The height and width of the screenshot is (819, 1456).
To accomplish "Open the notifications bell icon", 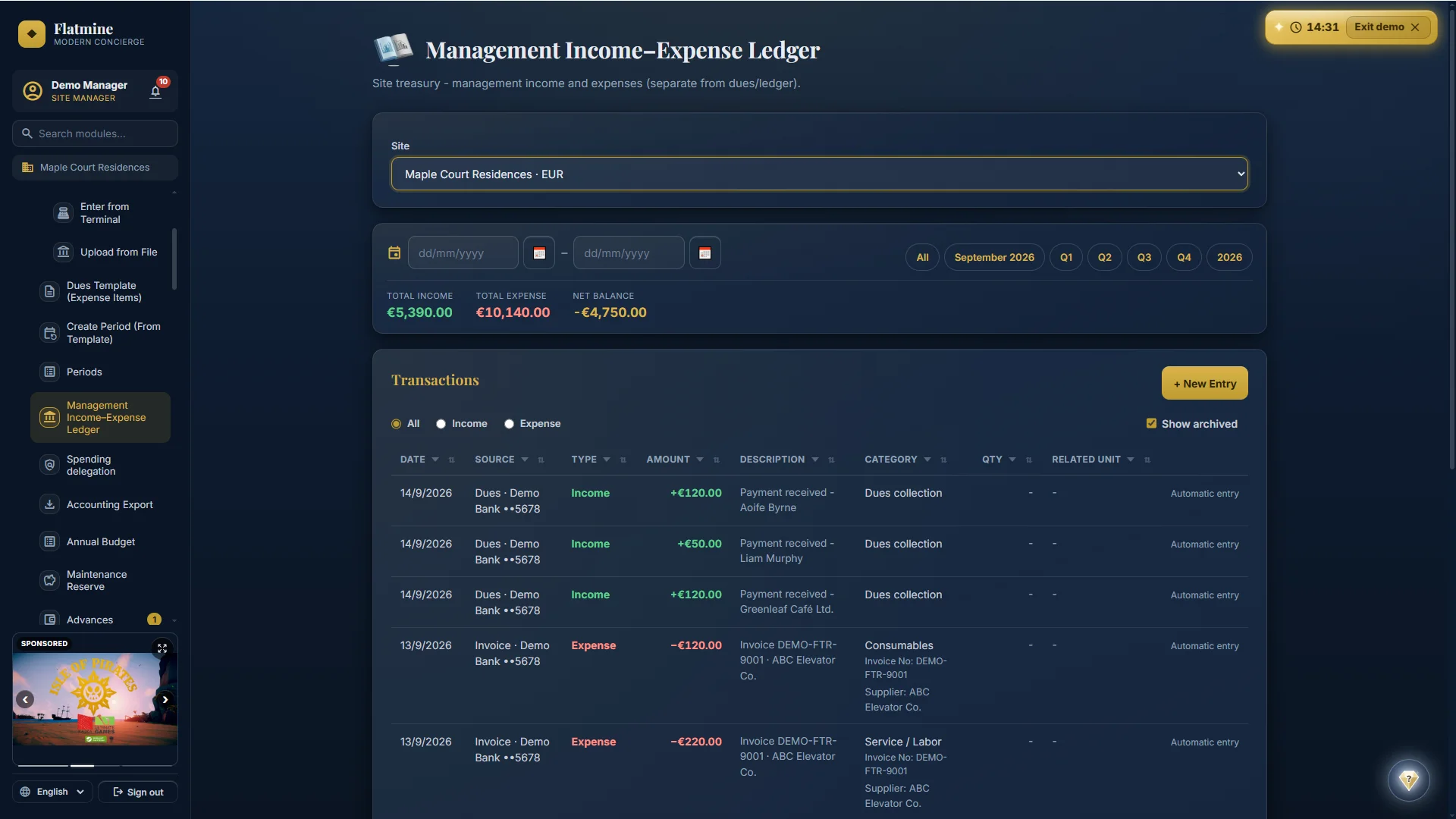I will point(155,92).
